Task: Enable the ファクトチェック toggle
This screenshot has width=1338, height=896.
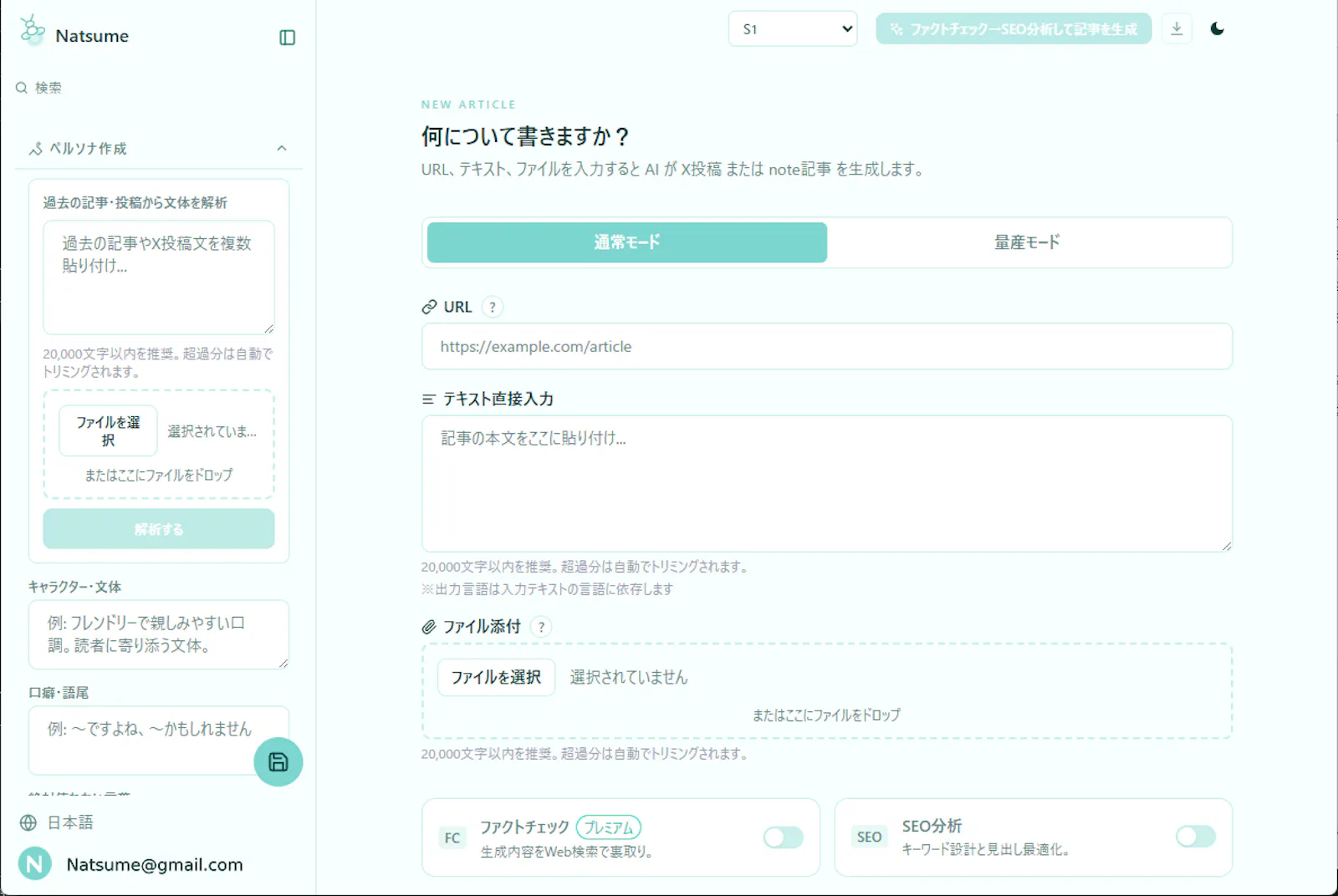Action: pyautogui.click(x=784, y=837)
